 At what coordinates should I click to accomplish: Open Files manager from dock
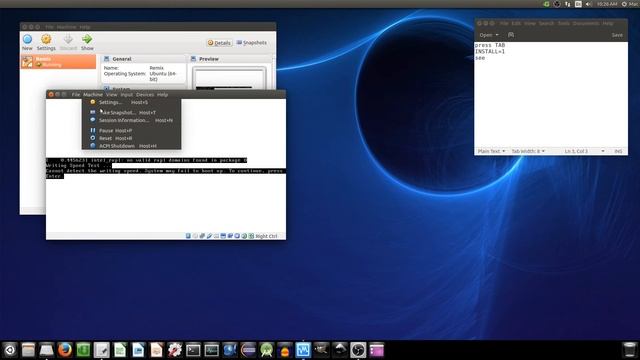point(28,350)
